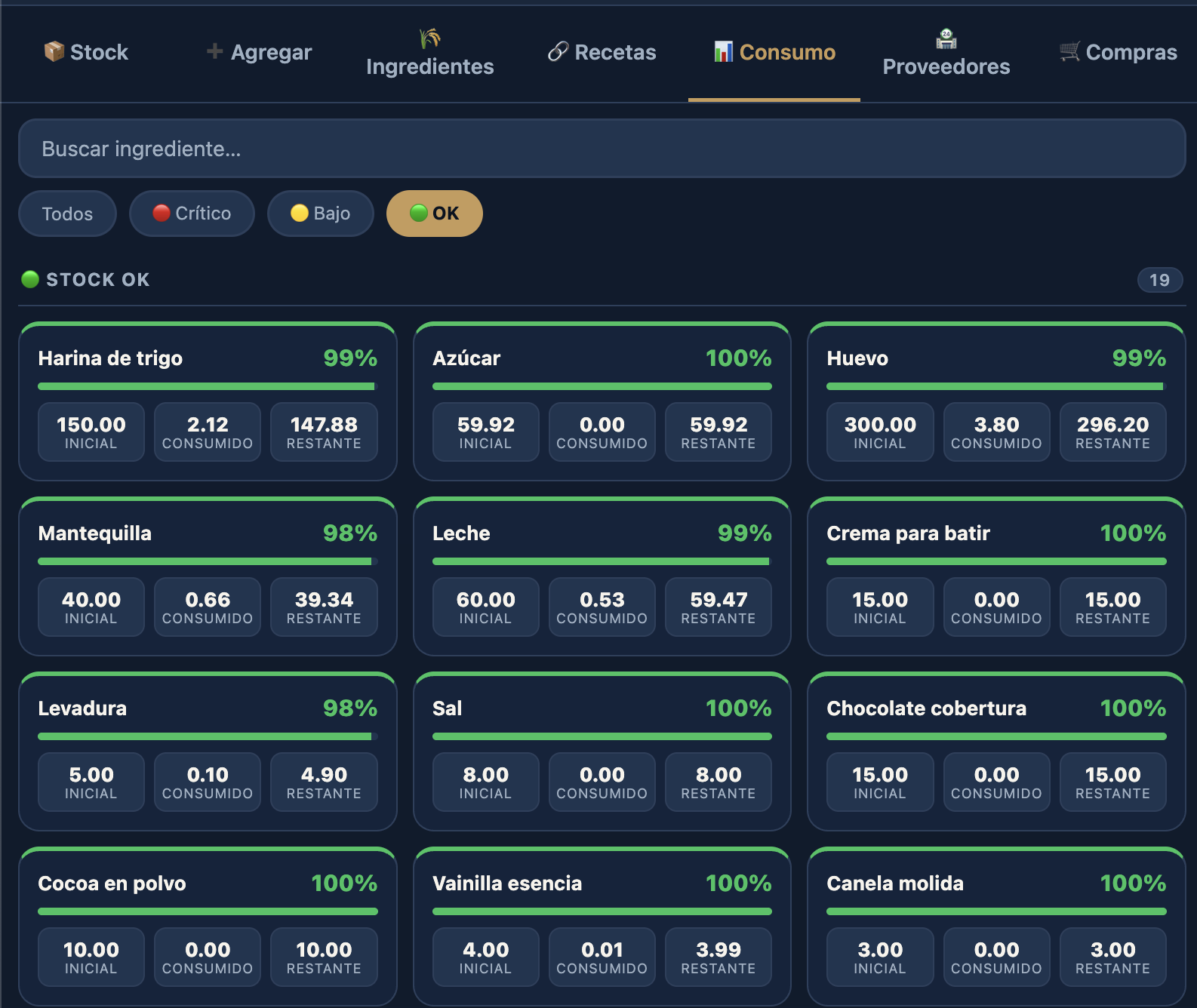This screenshot has height=1008, width=1197.
Task: Select the Azúcar card title
Action: (466, 358)
